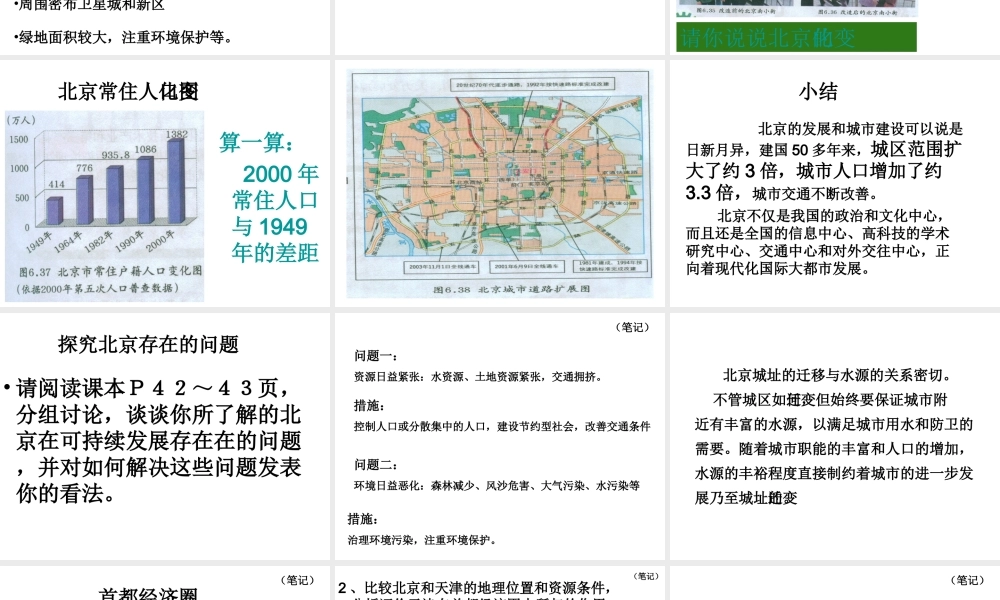Select the 算一算 heading text
The width and height of the screenshot is (1000, 600).
click(x=257, y=143)
